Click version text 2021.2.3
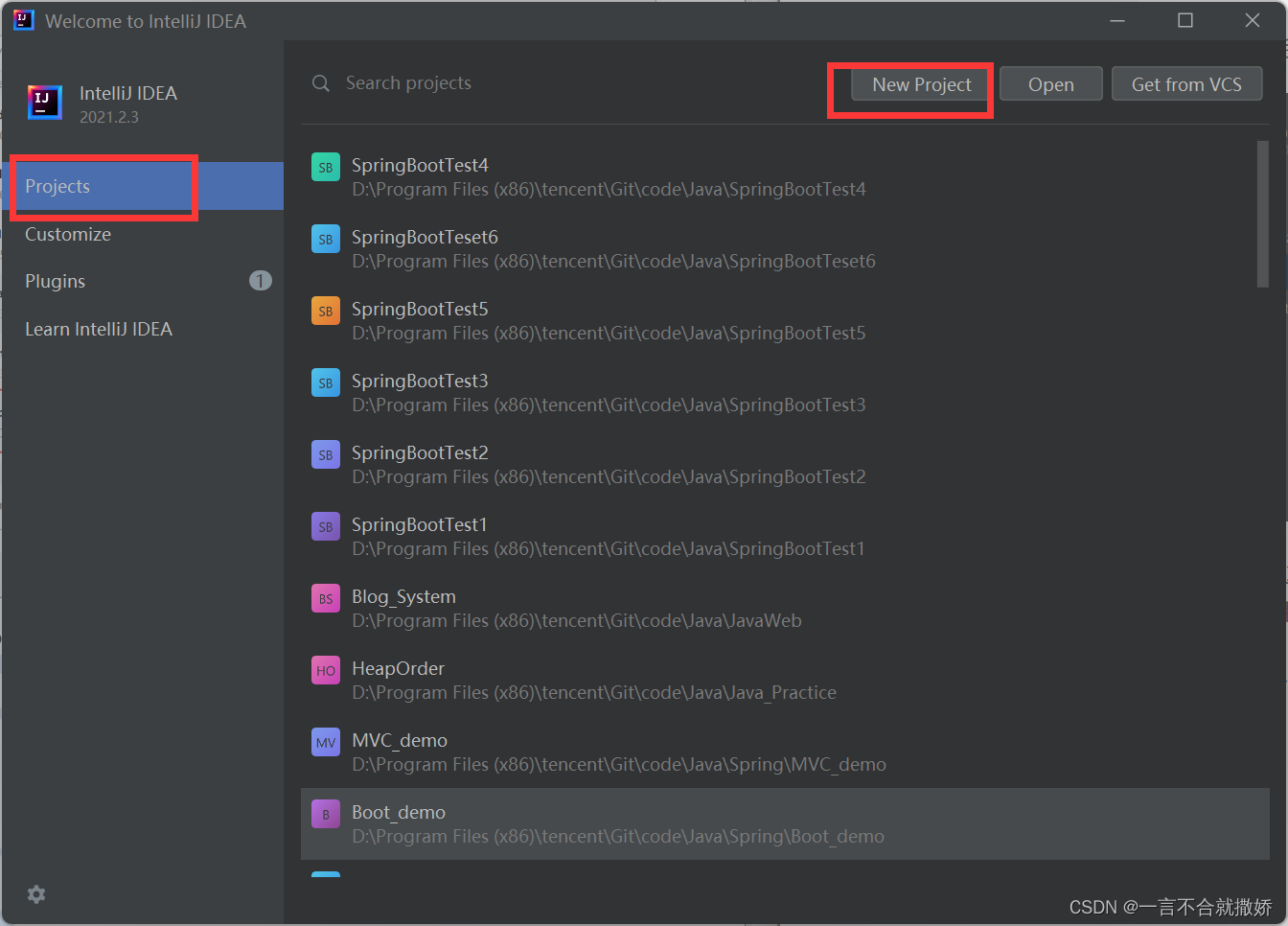 click(109, 117)
